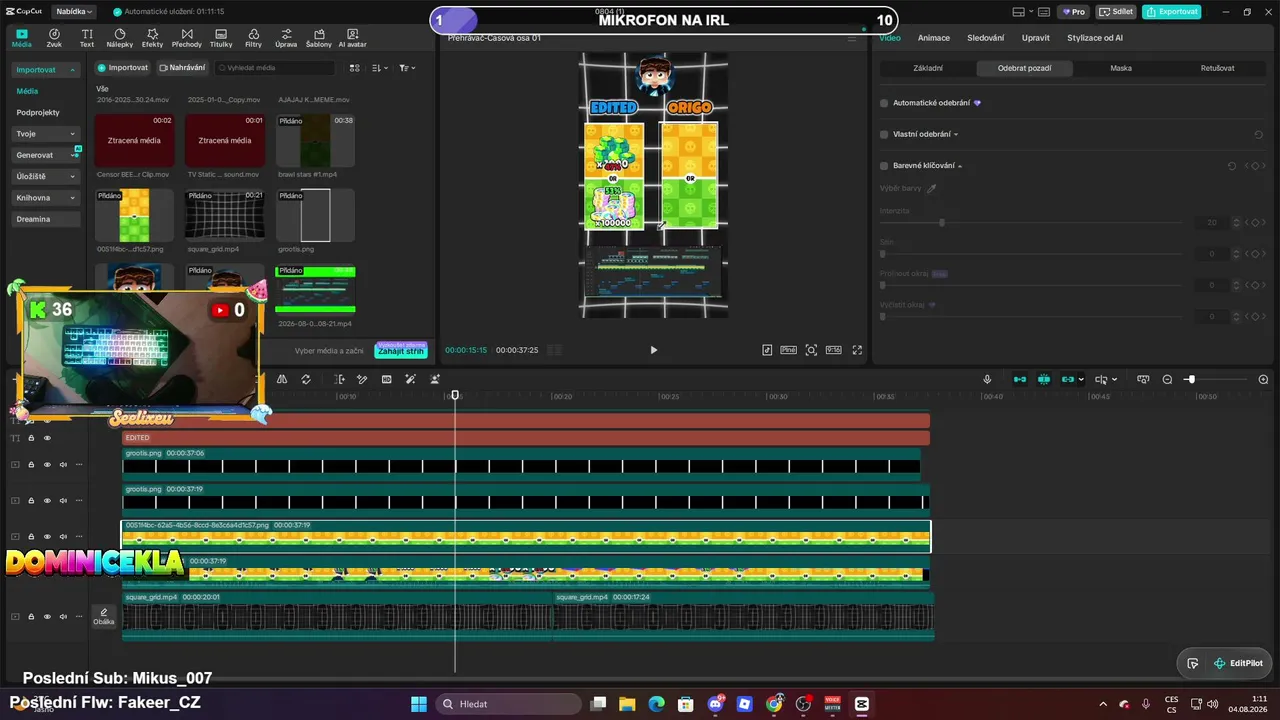
Task: Open the AI avatar panel
Action: (353, 38)
